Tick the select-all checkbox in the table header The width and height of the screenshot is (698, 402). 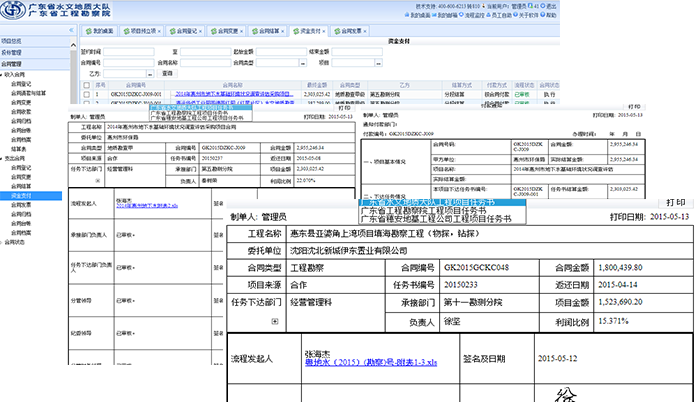[x=86, y=85]
